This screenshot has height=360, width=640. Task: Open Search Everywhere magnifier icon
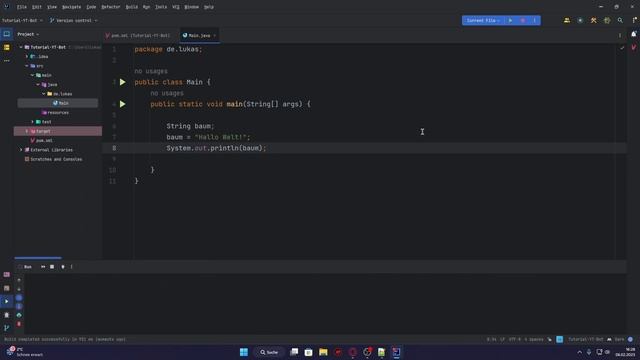click(620, 20)
